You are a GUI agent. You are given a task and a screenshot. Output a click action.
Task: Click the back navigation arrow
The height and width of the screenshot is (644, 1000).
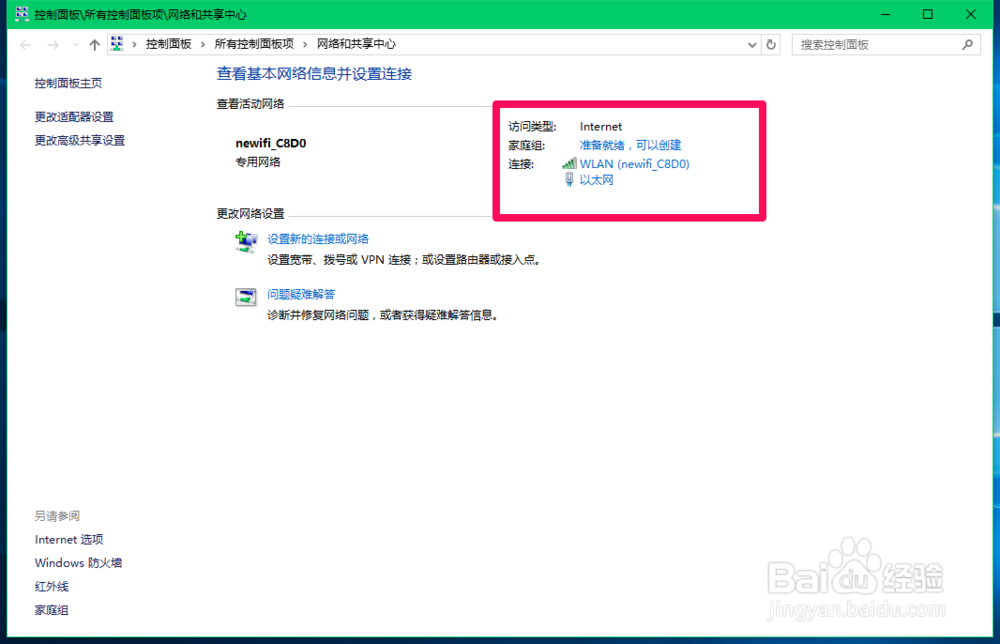pos(25,44)
